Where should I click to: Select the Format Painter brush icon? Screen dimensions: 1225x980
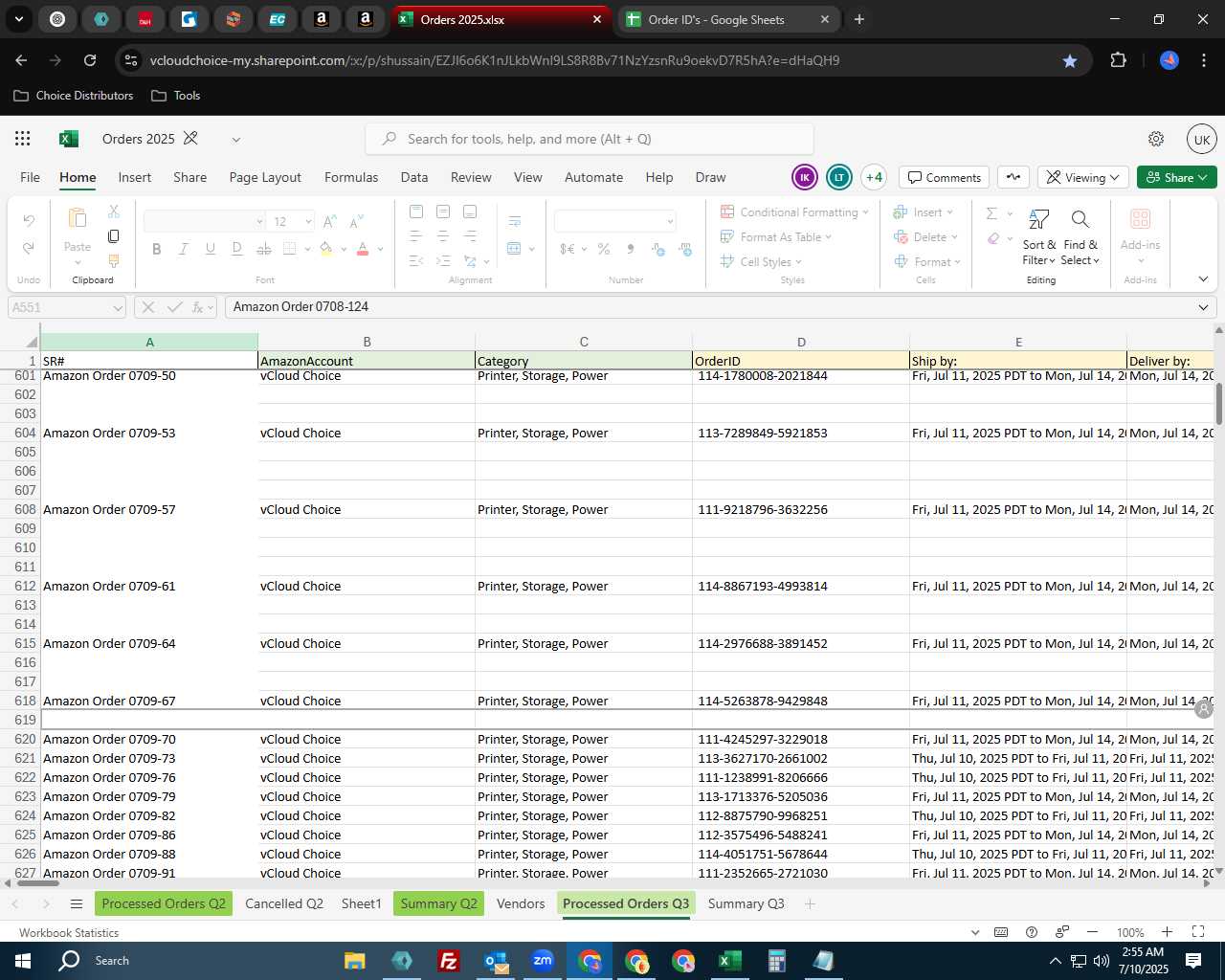click(x=113, y=260)
